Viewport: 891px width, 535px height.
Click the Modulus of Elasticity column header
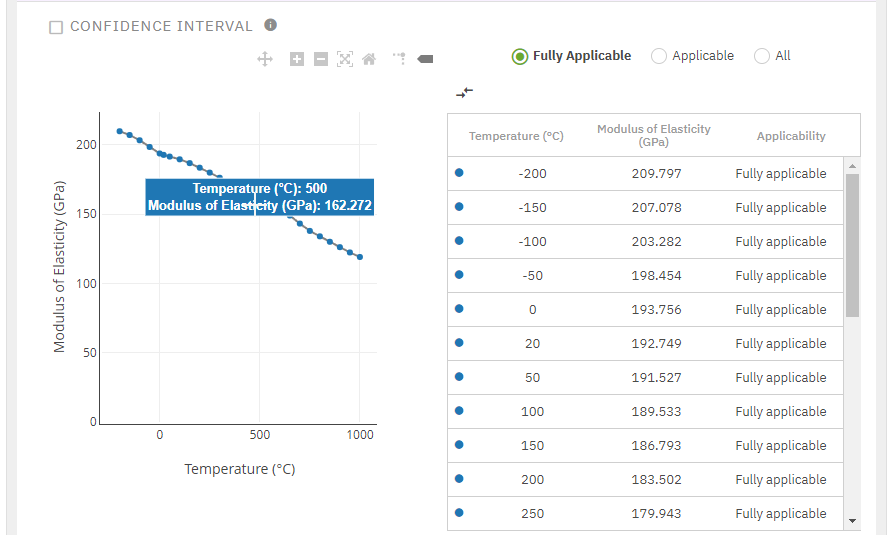tap(653, 136)
